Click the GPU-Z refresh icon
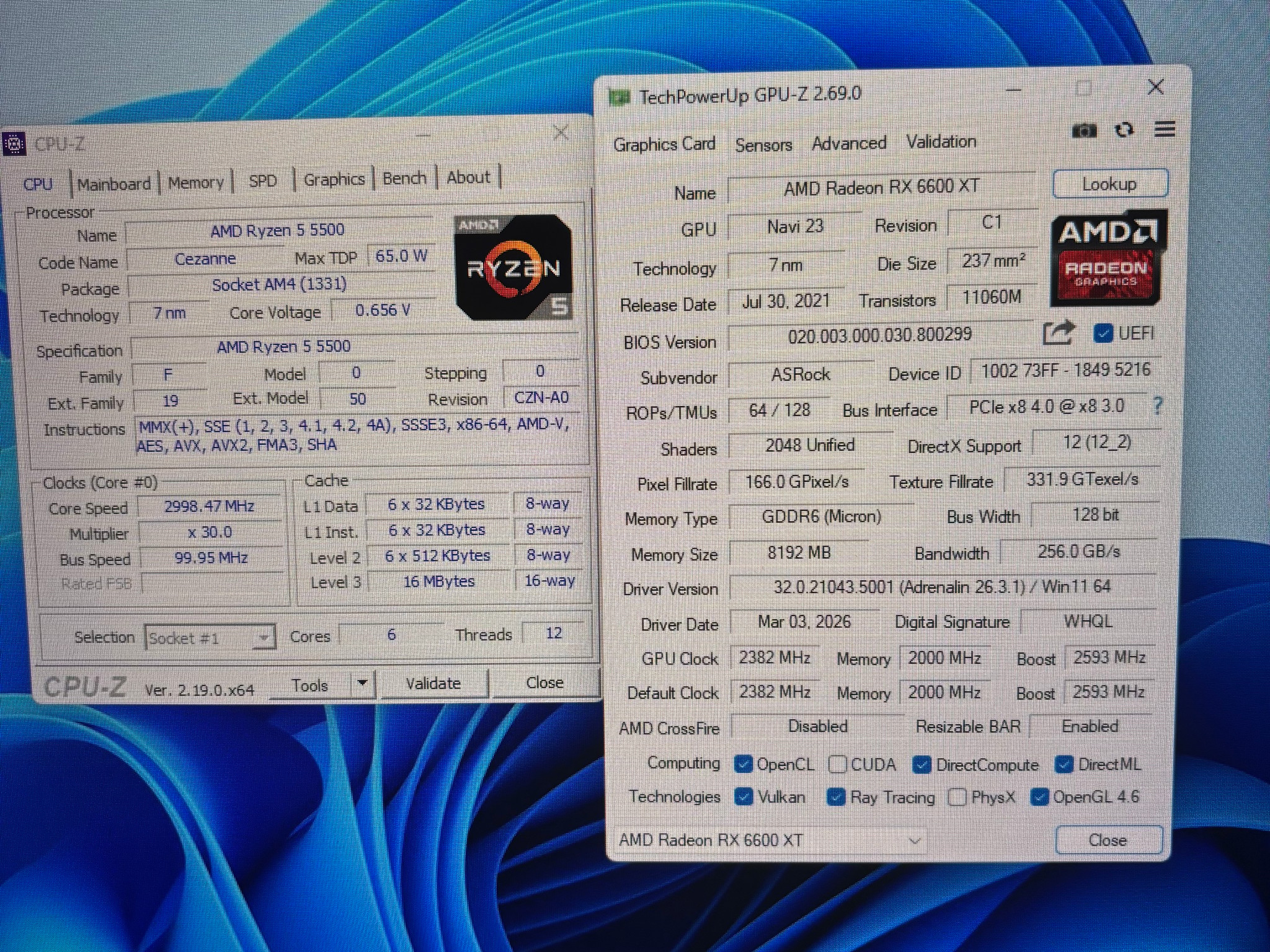The width and height of the screenshot is (1270, 952). click(1124, 130)
